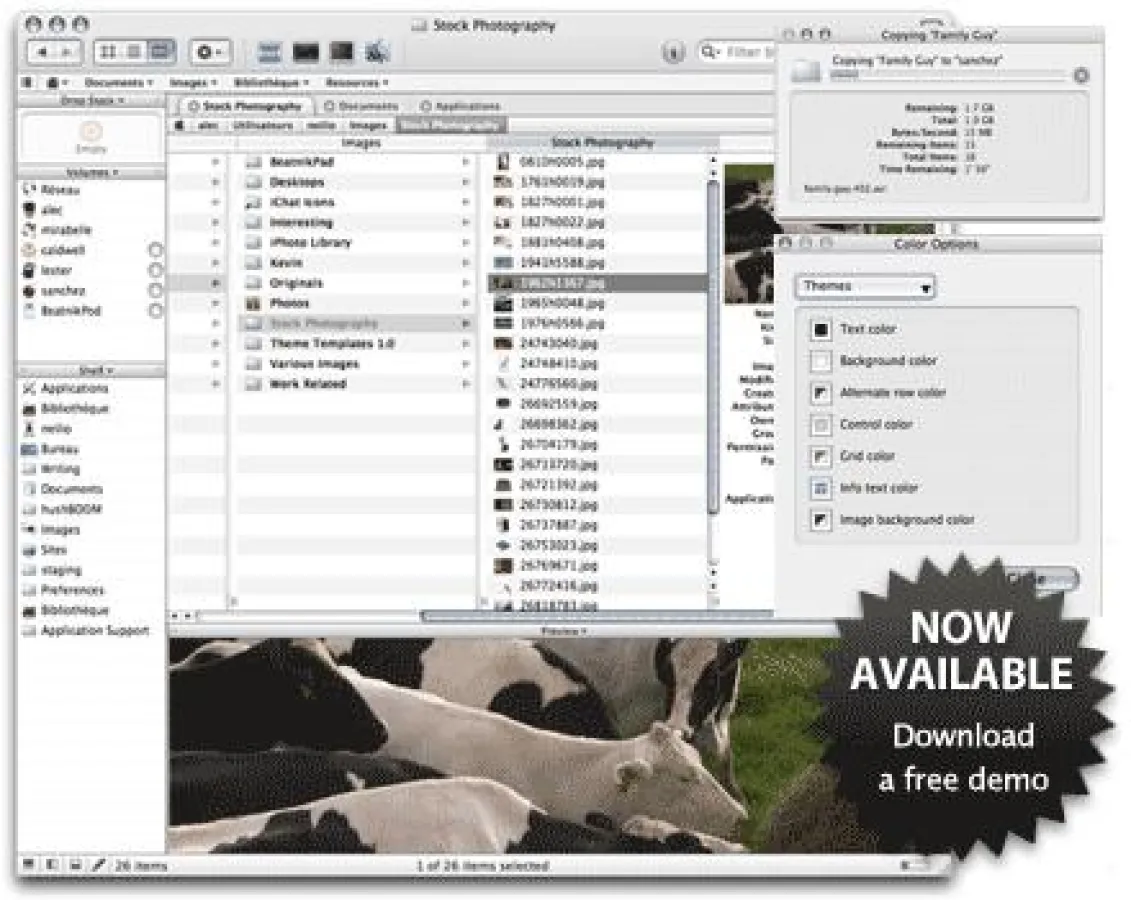Switch to the Documents tab
1131x900 pixels.
tap(362, 106)
